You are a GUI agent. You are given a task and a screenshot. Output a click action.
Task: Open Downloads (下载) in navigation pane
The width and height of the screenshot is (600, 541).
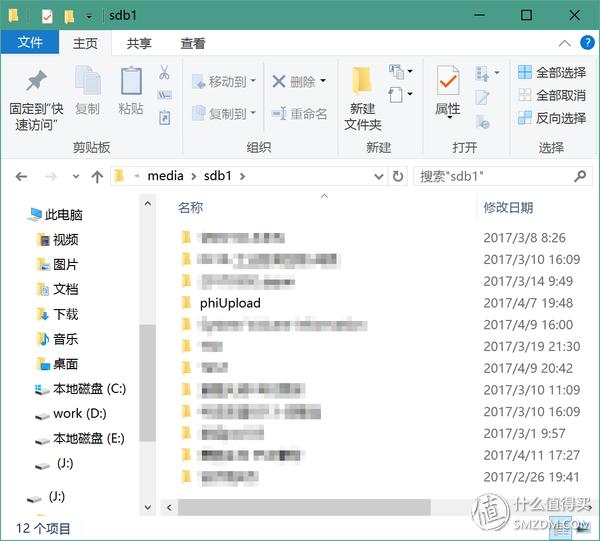pos(57,314)
